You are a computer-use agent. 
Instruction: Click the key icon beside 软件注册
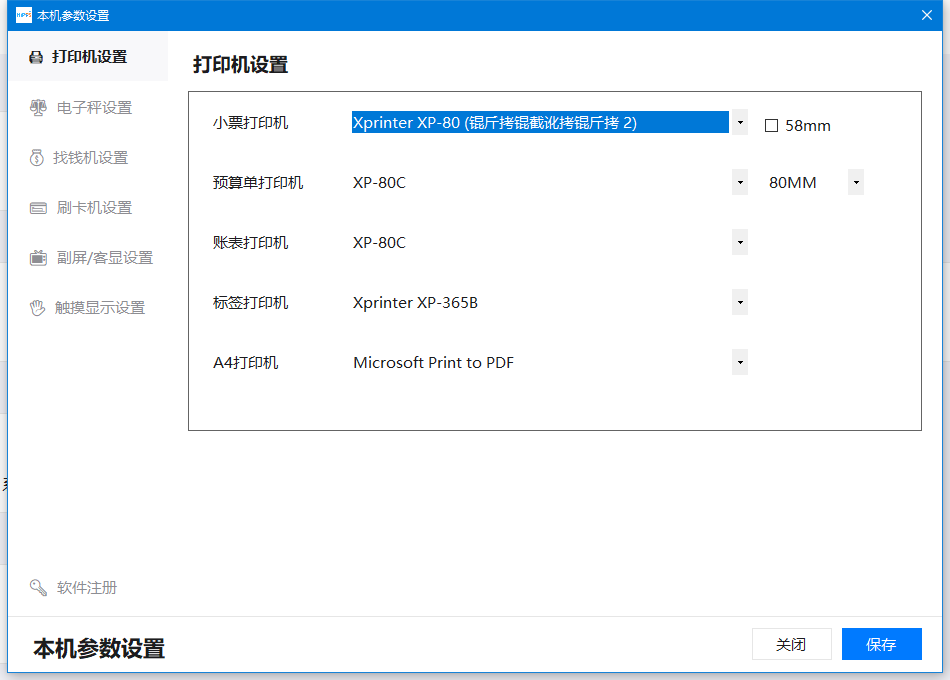point(38,587)
